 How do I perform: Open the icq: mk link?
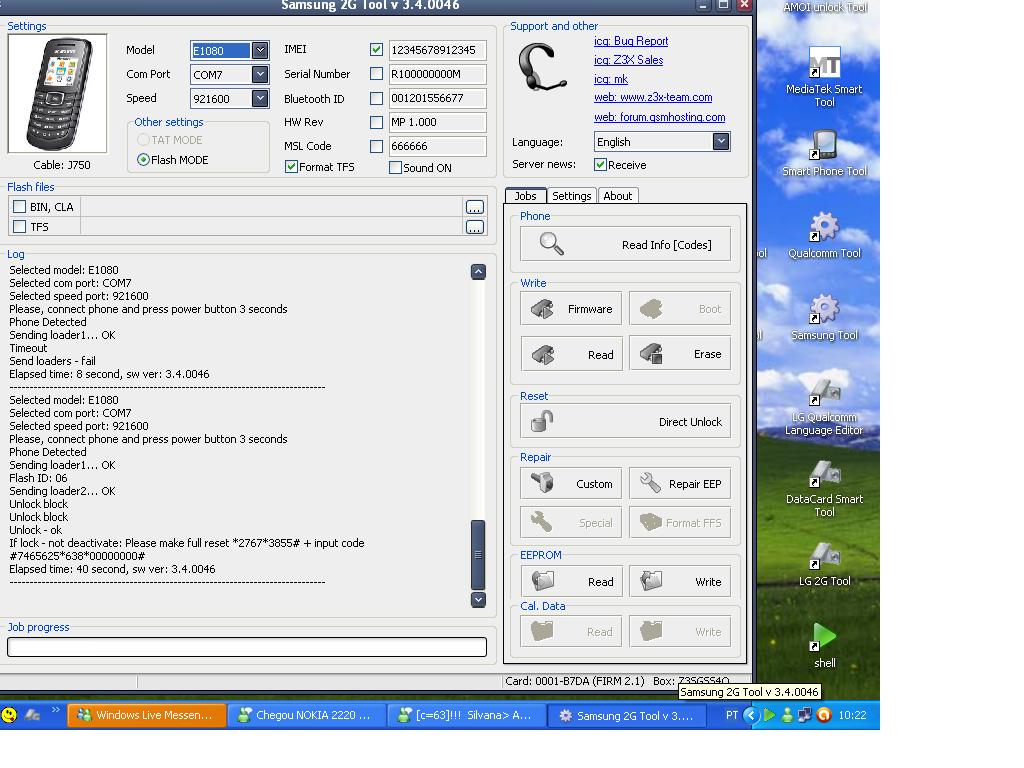[611, 79]
